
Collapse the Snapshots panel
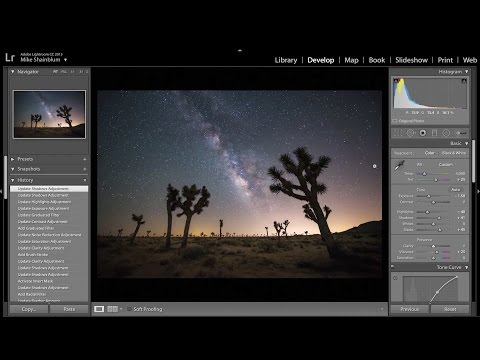pos(13,169)
